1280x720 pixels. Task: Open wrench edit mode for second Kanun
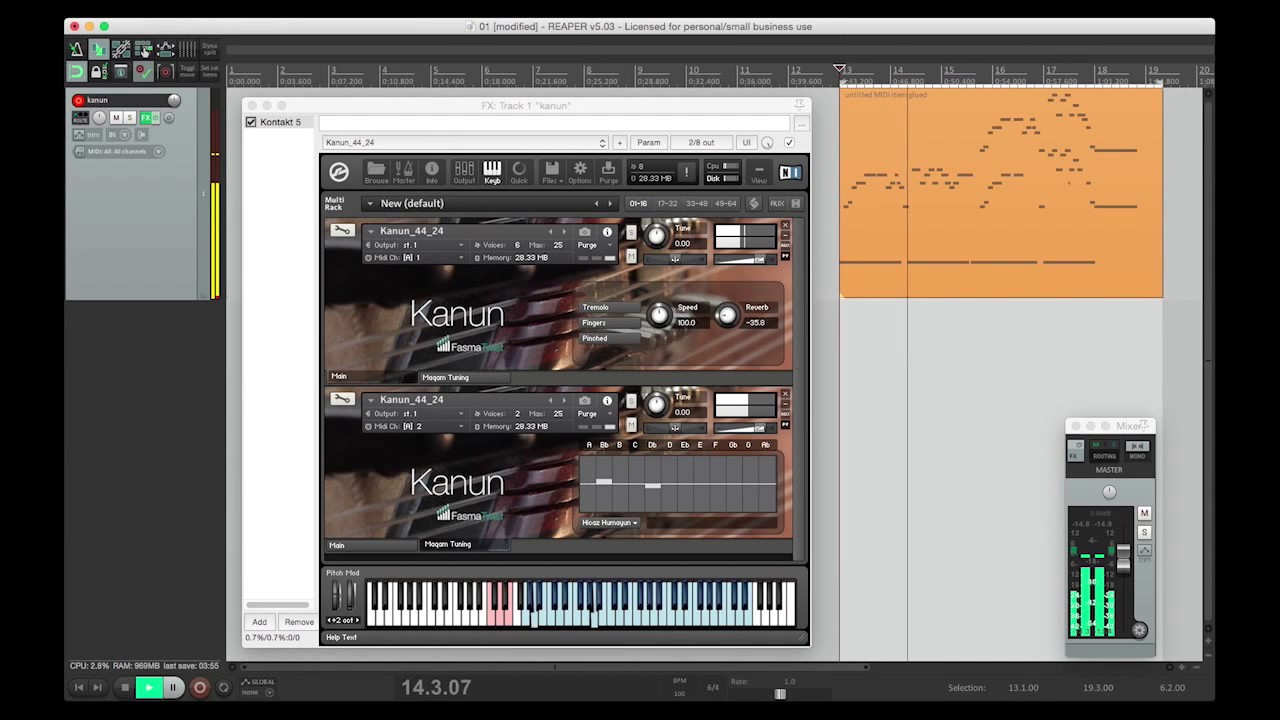342,400
